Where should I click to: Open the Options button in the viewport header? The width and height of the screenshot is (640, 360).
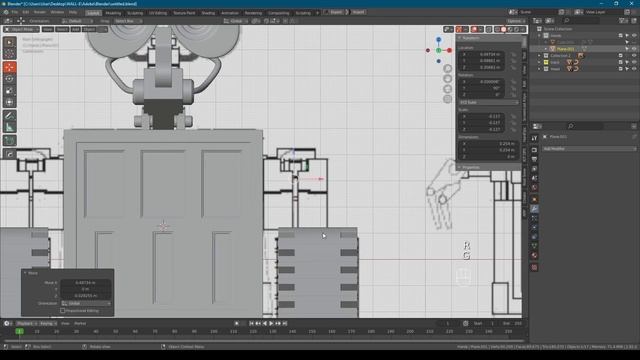516,21
